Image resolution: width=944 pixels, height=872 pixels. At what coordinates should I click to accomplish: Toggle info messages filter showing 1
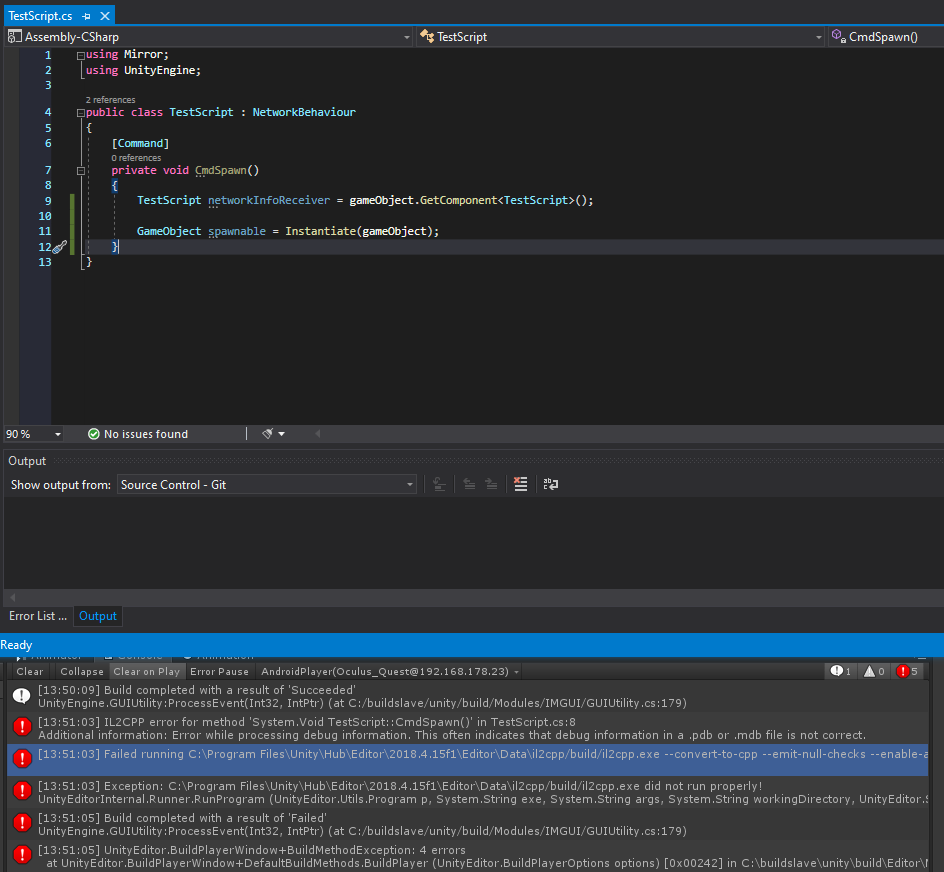pos(840,671)
